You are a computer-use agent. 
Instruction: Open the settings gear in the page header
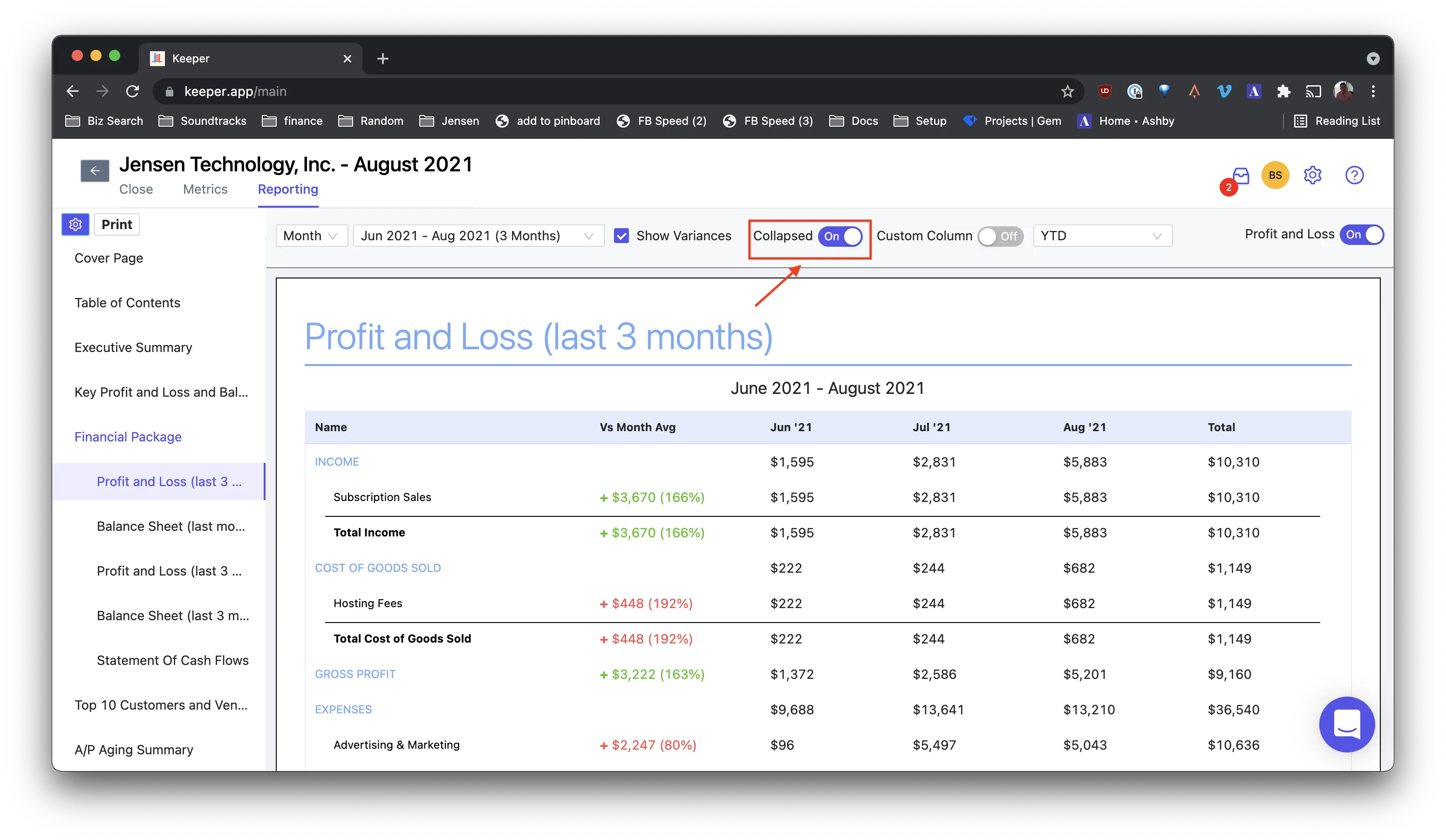click(1312, 175)
